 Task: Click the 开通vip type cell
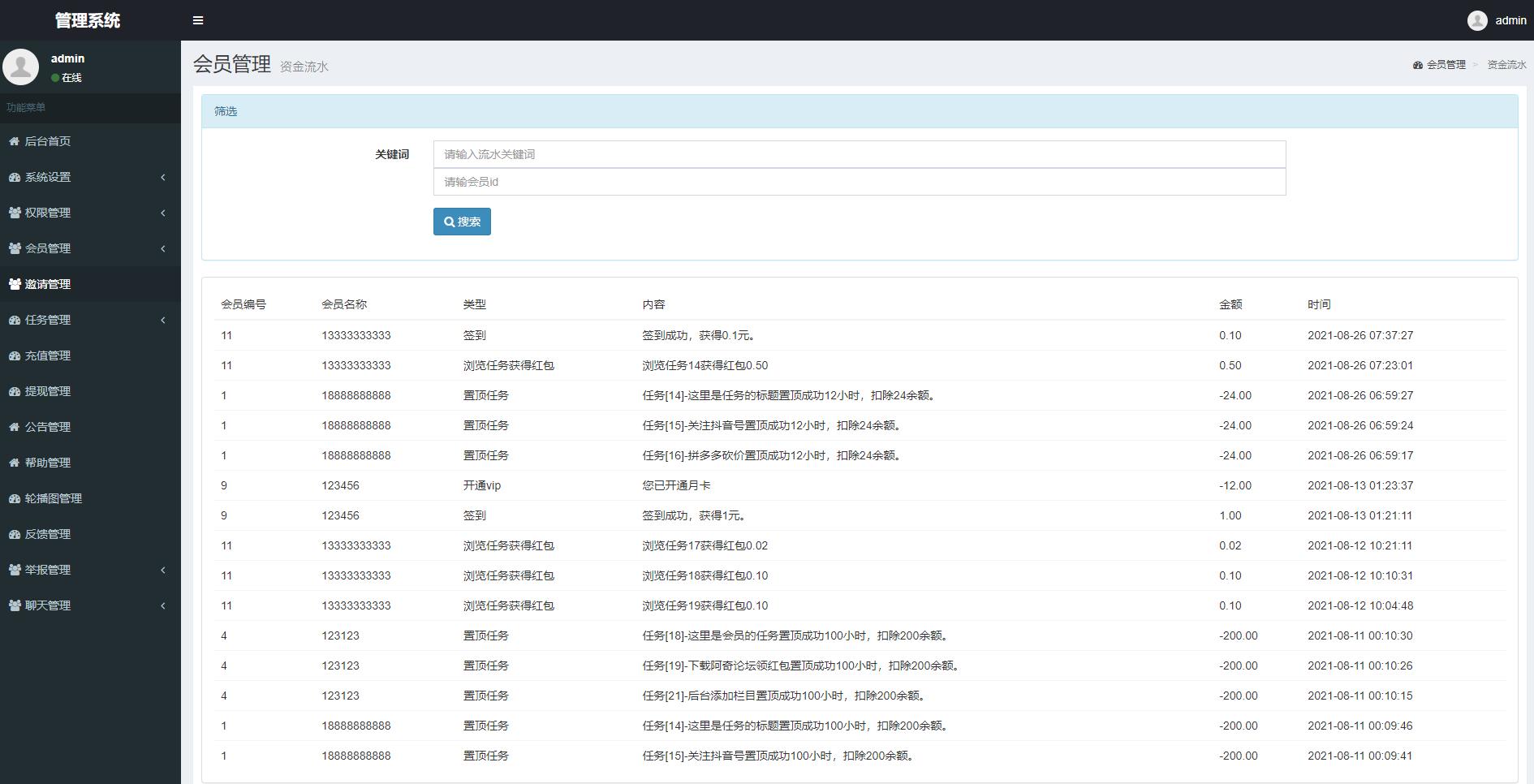pyautogui.click(x=482, y=485)
